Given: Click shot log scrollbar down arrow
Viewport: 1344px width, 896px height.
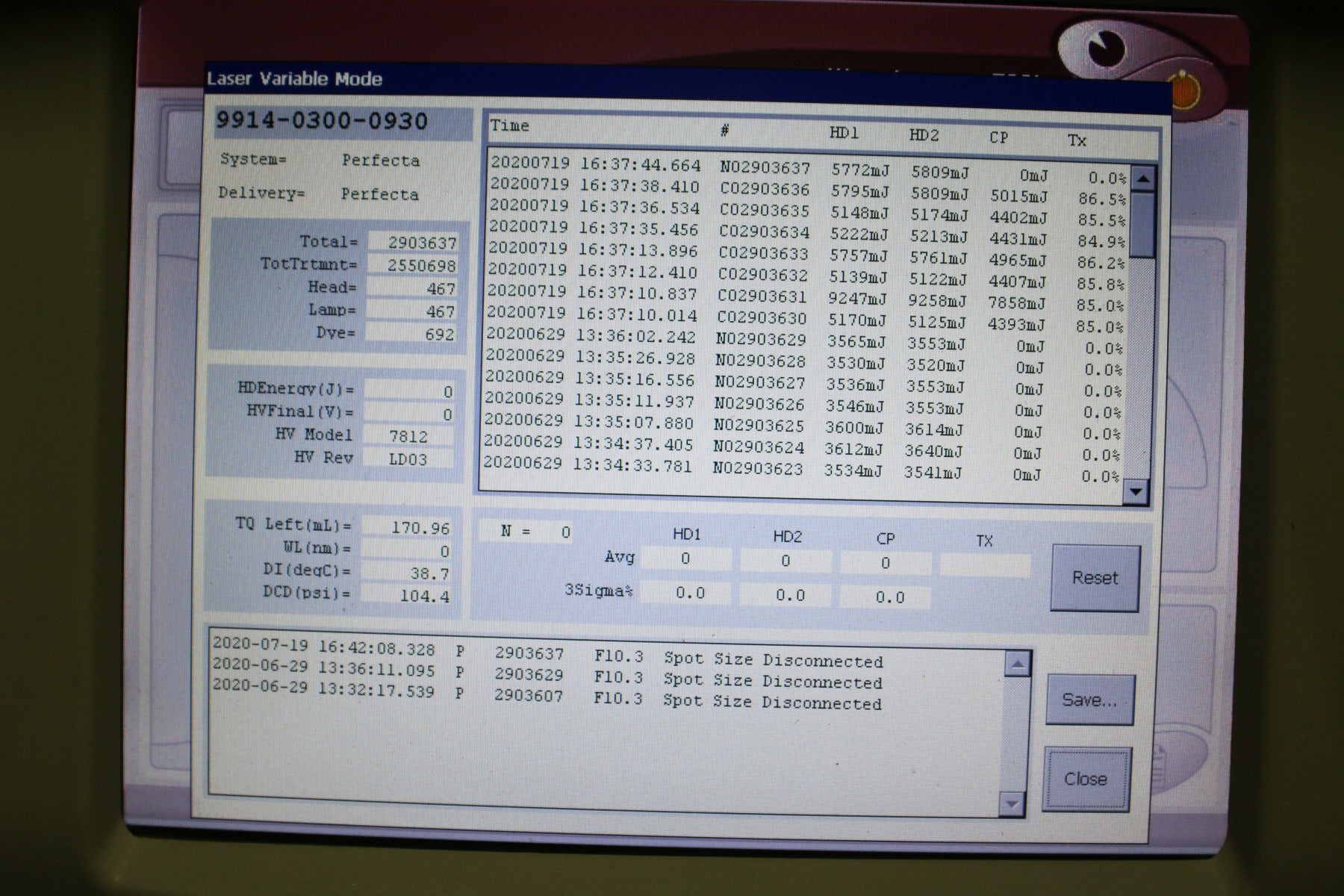Looking at the screenshot, I should [1136, 491].
